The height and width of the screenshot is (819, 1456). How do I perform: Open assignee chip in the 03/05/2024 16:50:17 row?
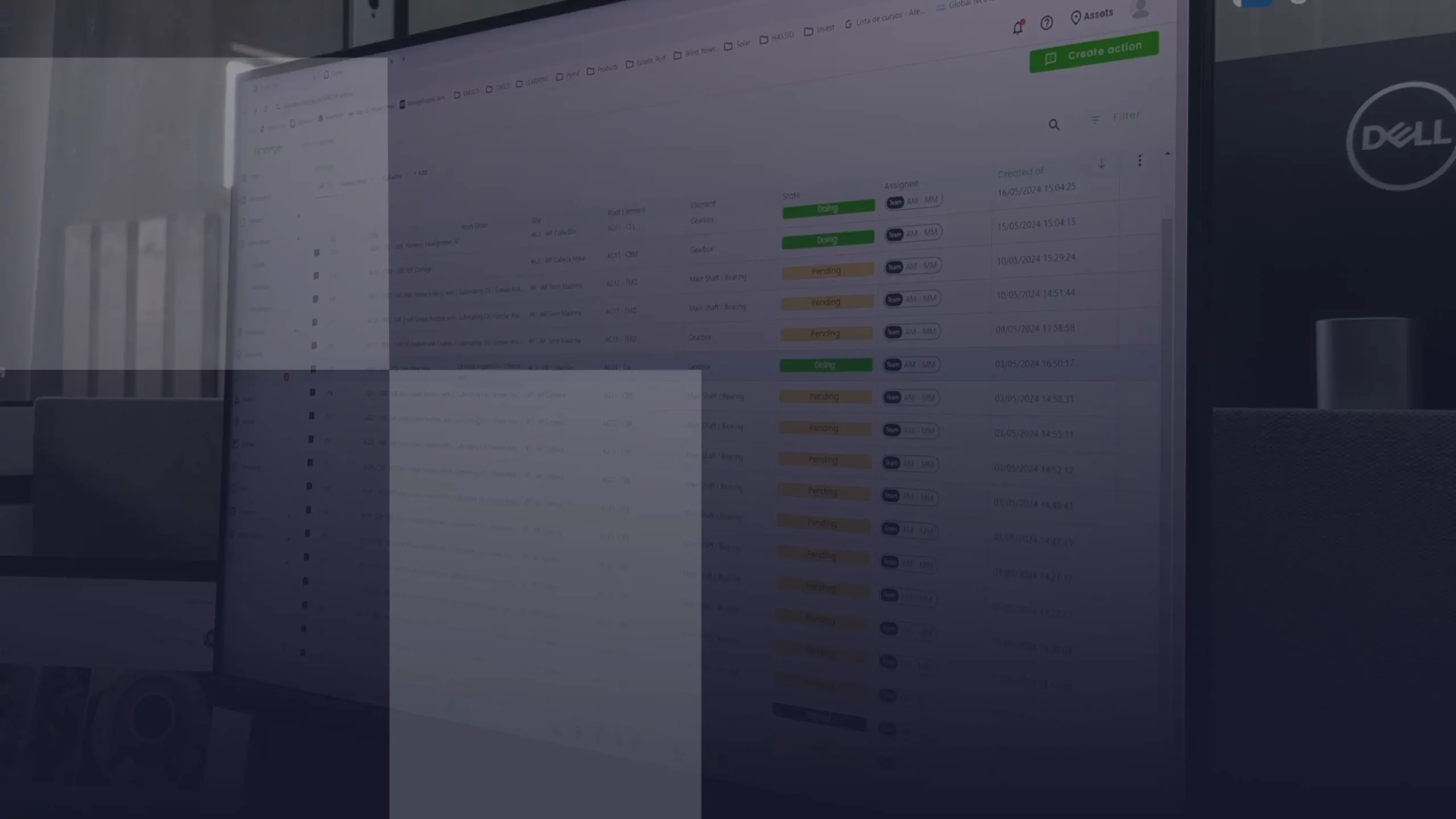[x=911, y=365]
